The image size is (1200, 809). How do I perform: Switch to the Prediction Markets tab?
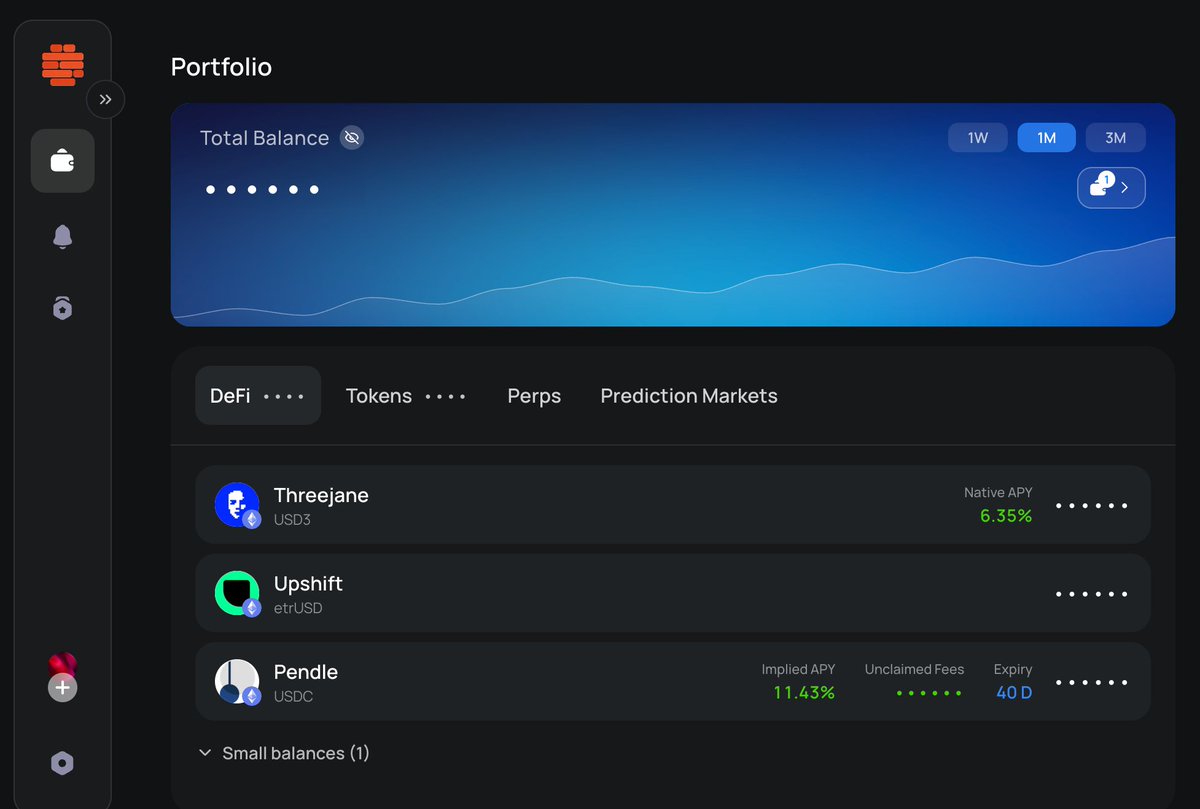tap(689, 396)
